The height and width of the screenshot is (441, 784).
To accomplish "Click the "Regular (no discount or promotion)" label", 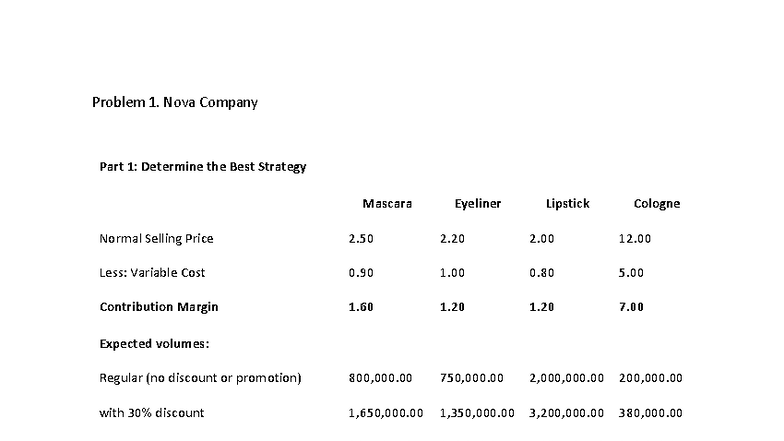I will click(x=200, y=378).
